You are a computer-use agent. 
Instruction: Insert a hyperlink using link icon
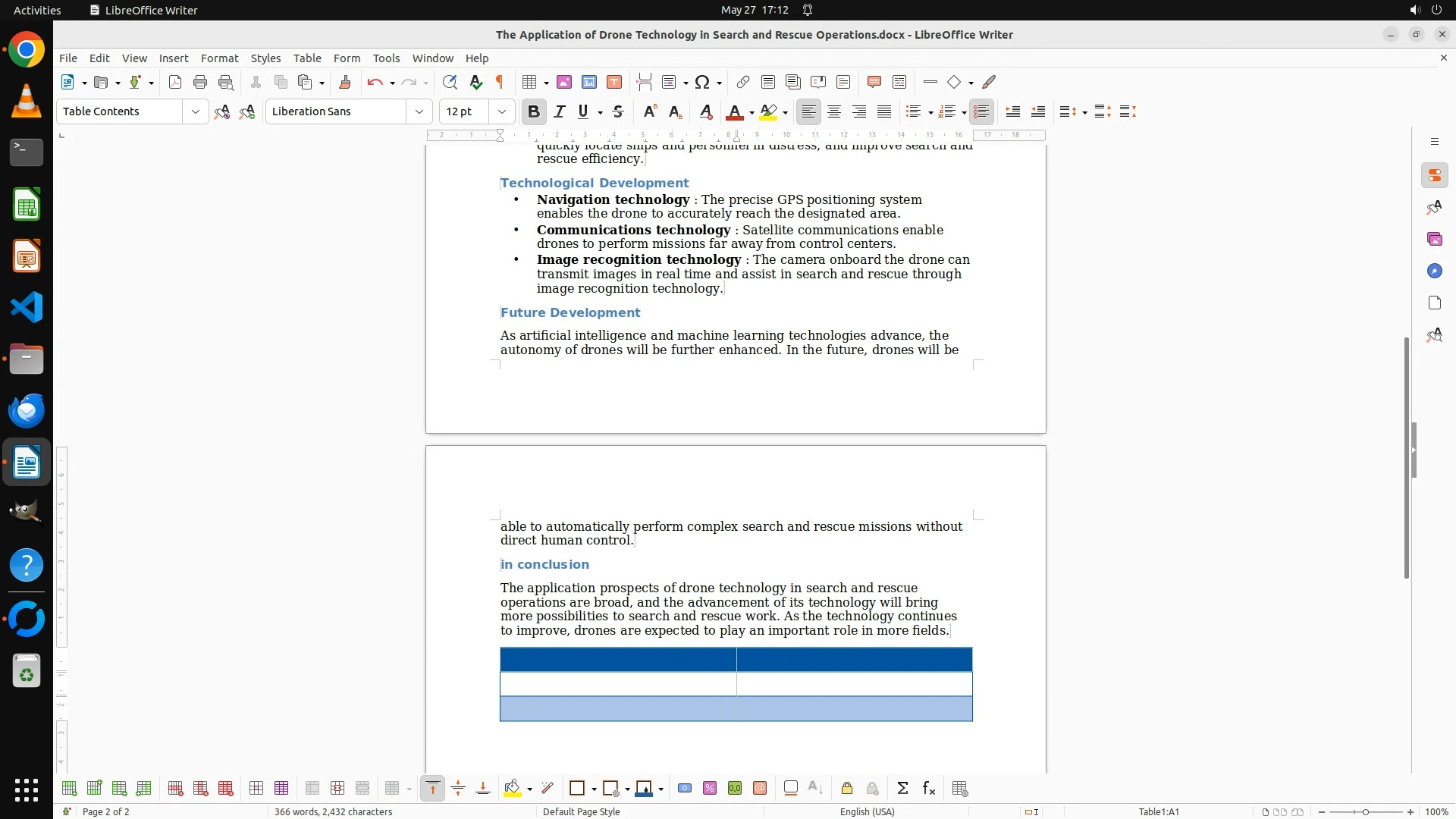tap(743, 82)
